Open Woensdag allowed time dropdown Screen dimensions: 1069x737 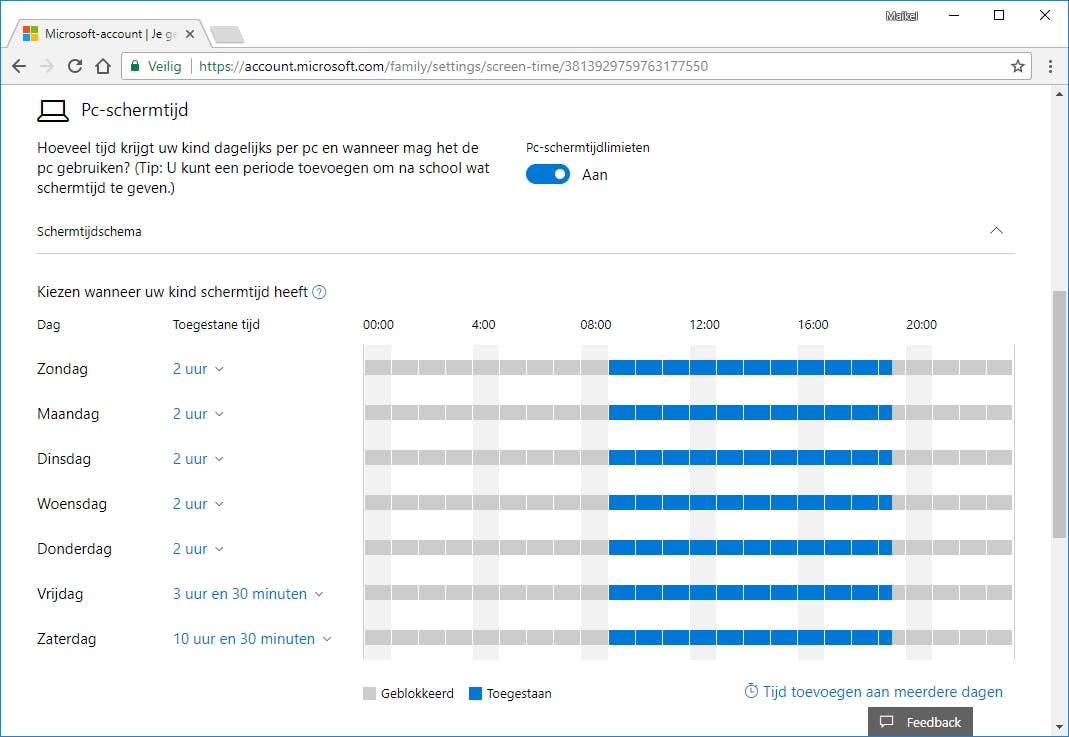coord(198,504)
